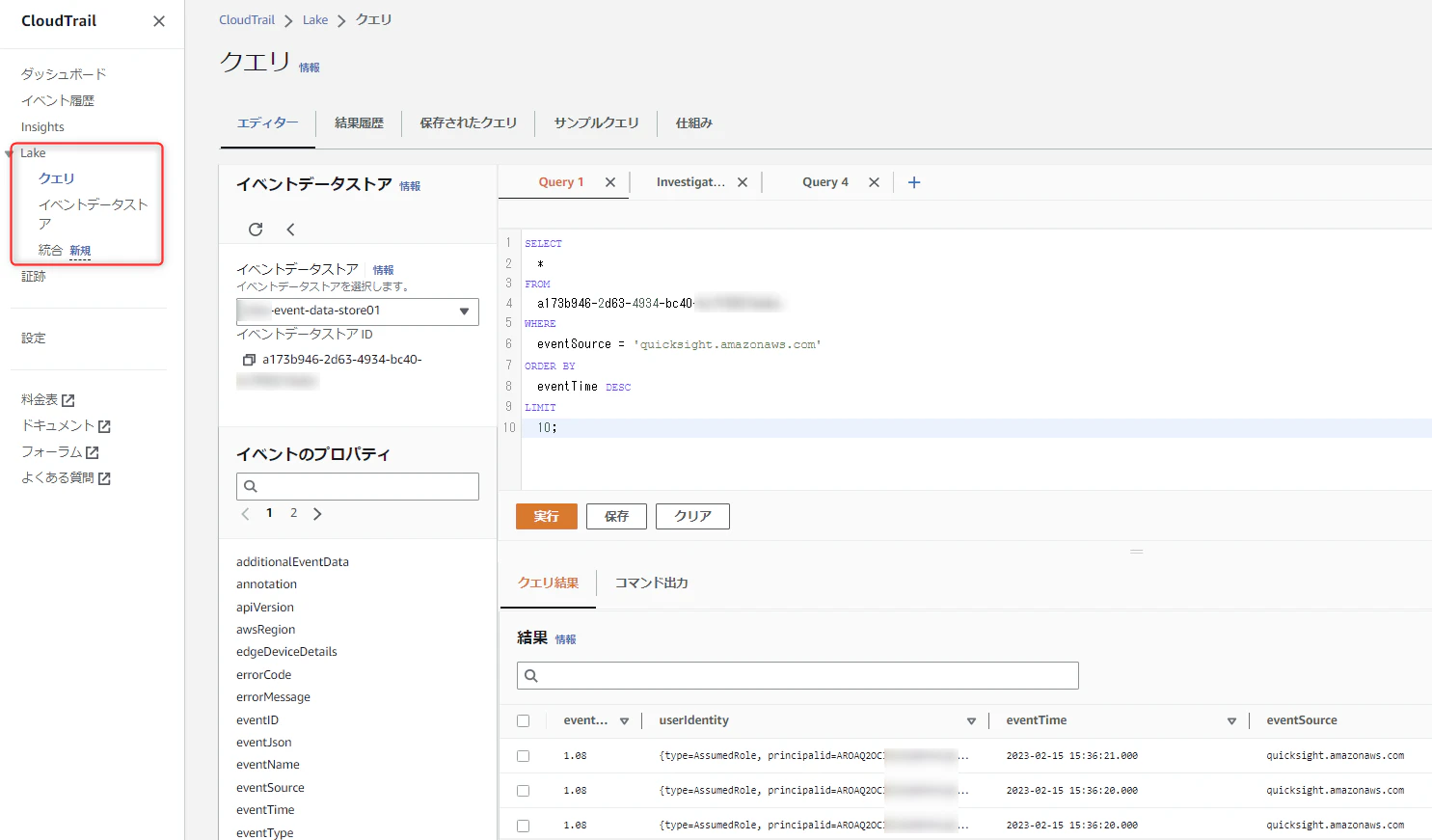Go to previous event properties page

[x=246, y=514]
